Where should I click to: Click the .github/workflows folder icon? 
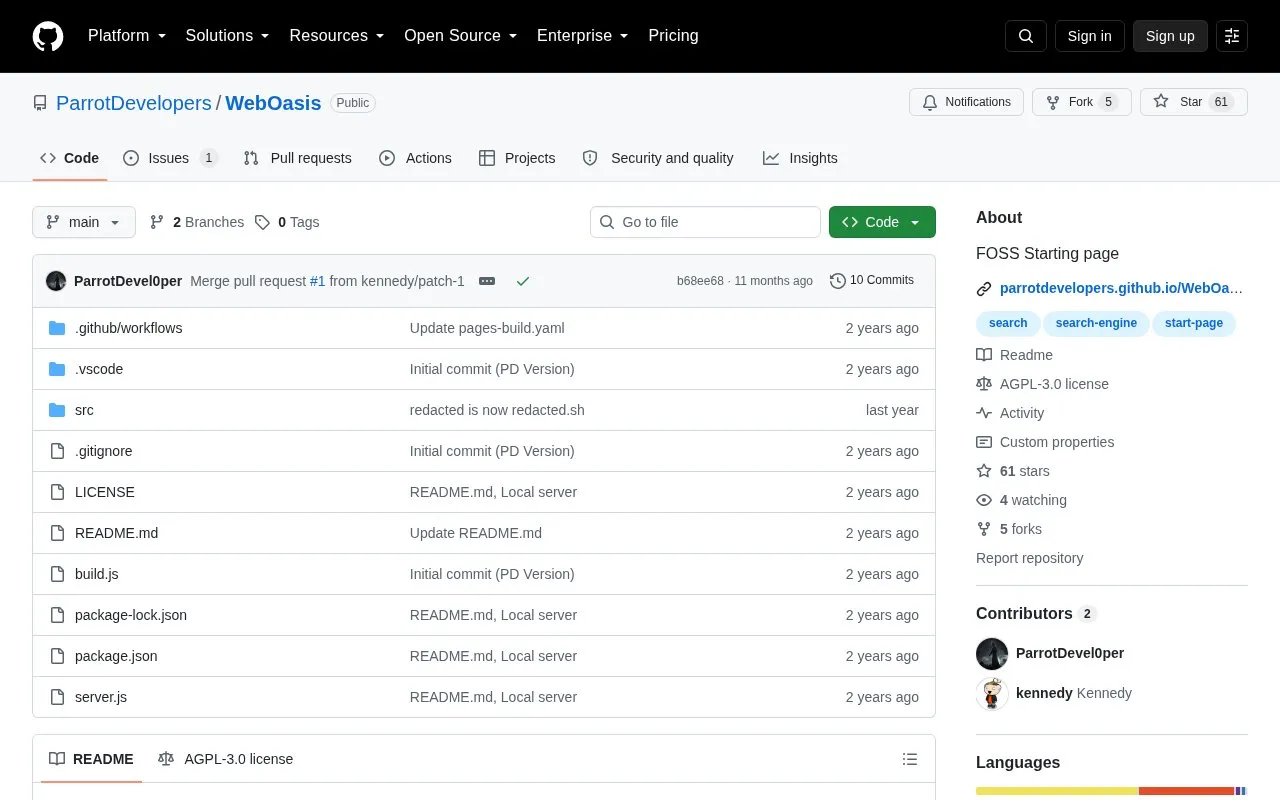[x=57, y=328]
